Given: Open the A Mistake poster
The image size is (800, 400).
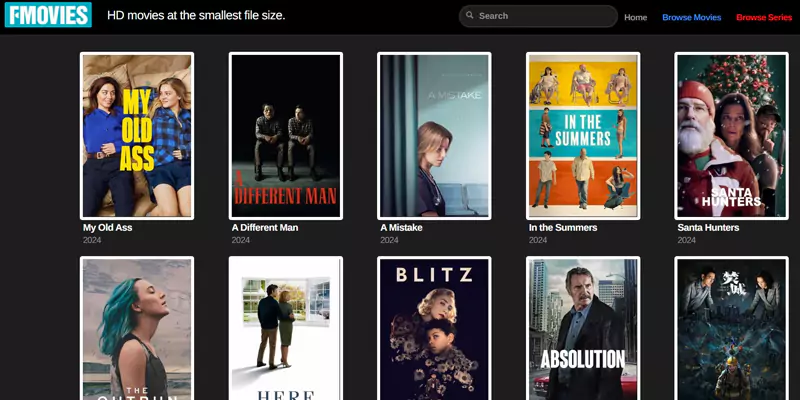Looking at the screenshot, I should coord(434,136).
